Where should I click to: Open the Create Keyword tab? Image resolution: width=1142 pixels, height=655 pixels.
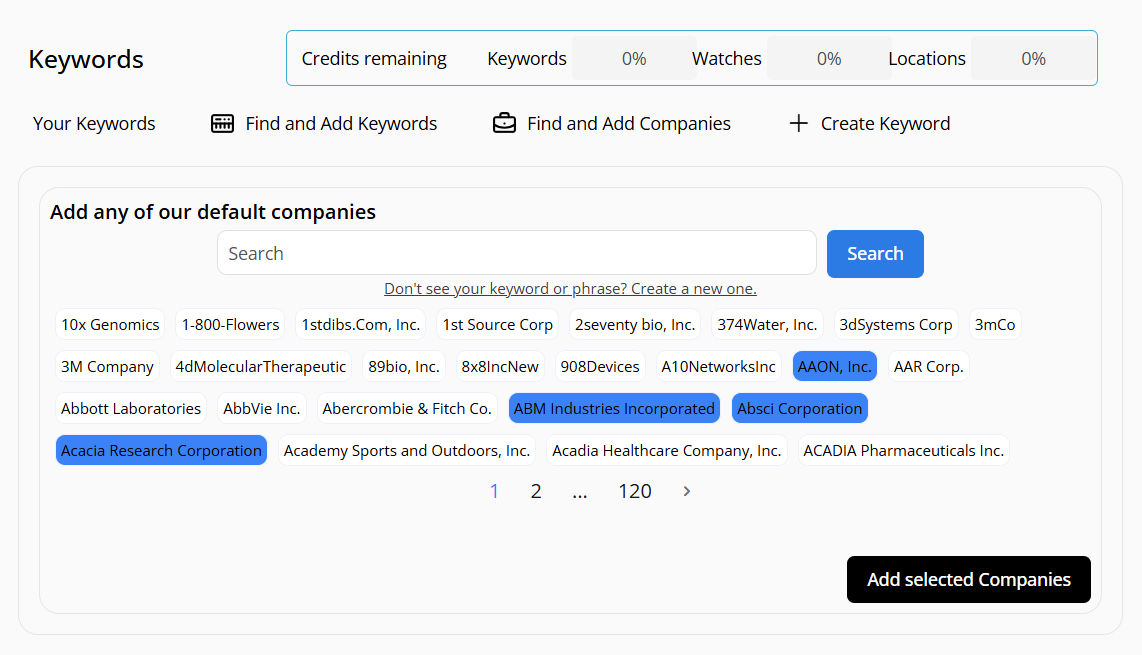coord(885,124)
